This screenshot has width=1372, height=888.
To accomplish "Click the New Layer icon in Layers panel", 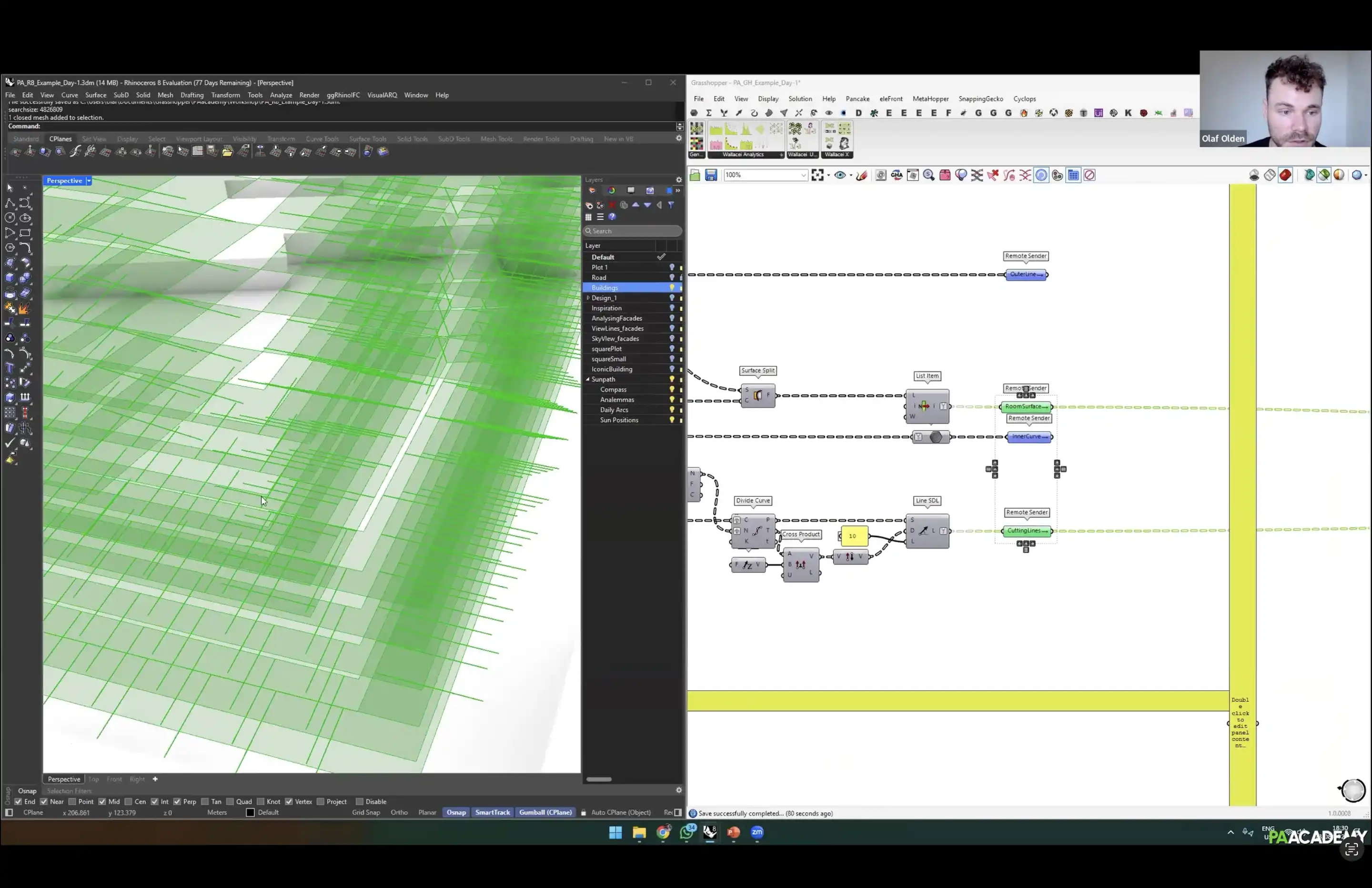I will [x=588, y=205].
